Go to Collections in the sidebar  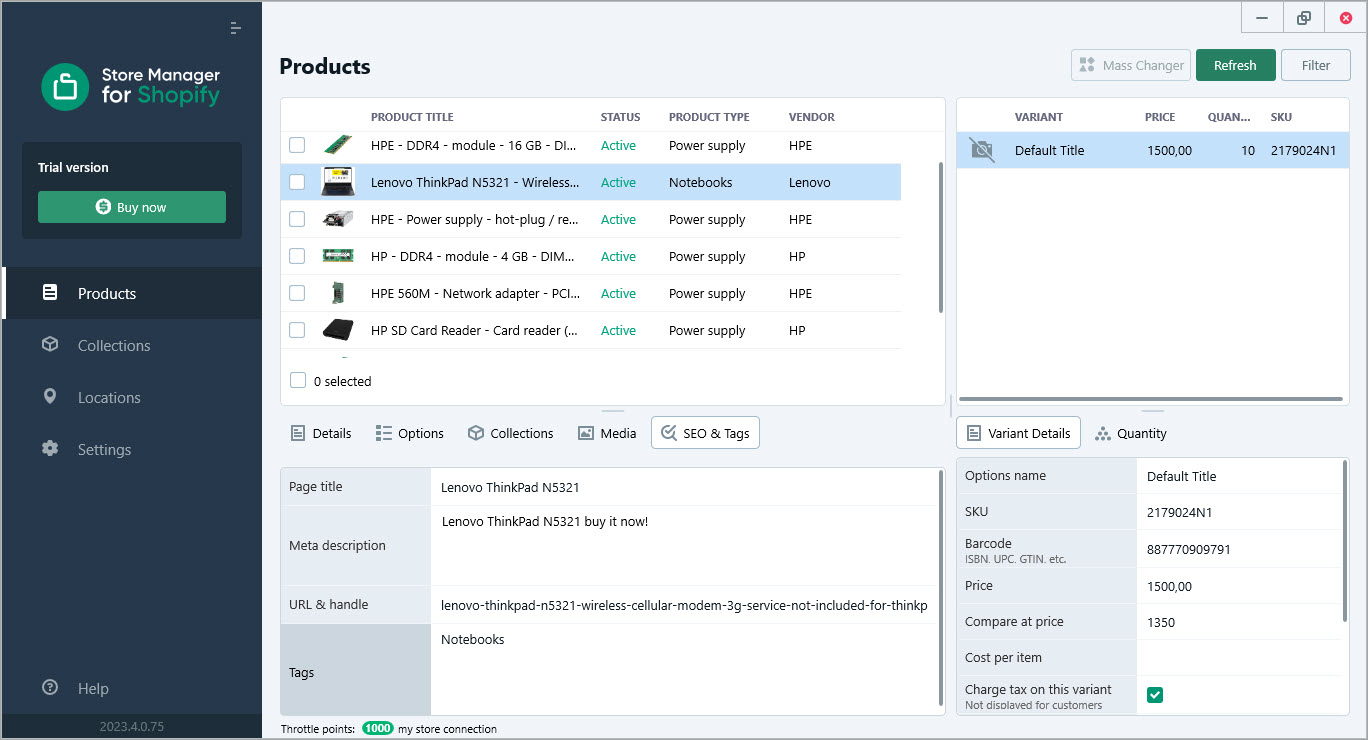[x=132, y=345]
